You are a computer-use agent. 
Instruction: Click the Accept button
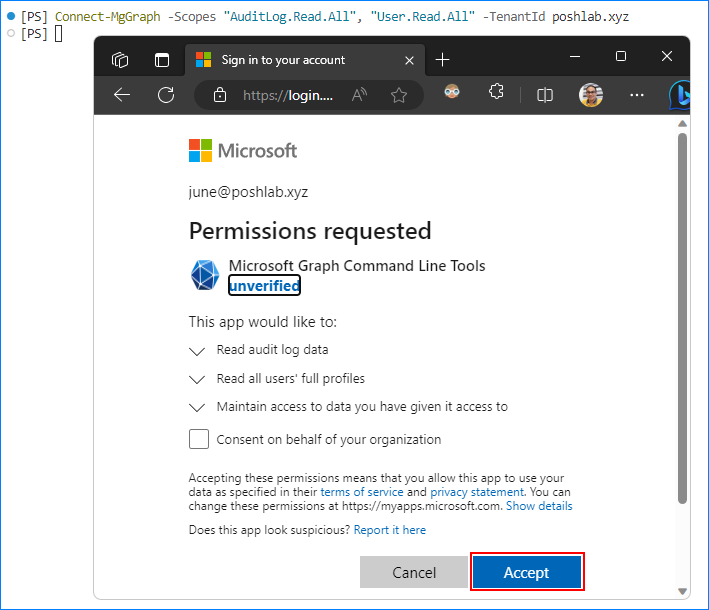[x=527, y=572]
